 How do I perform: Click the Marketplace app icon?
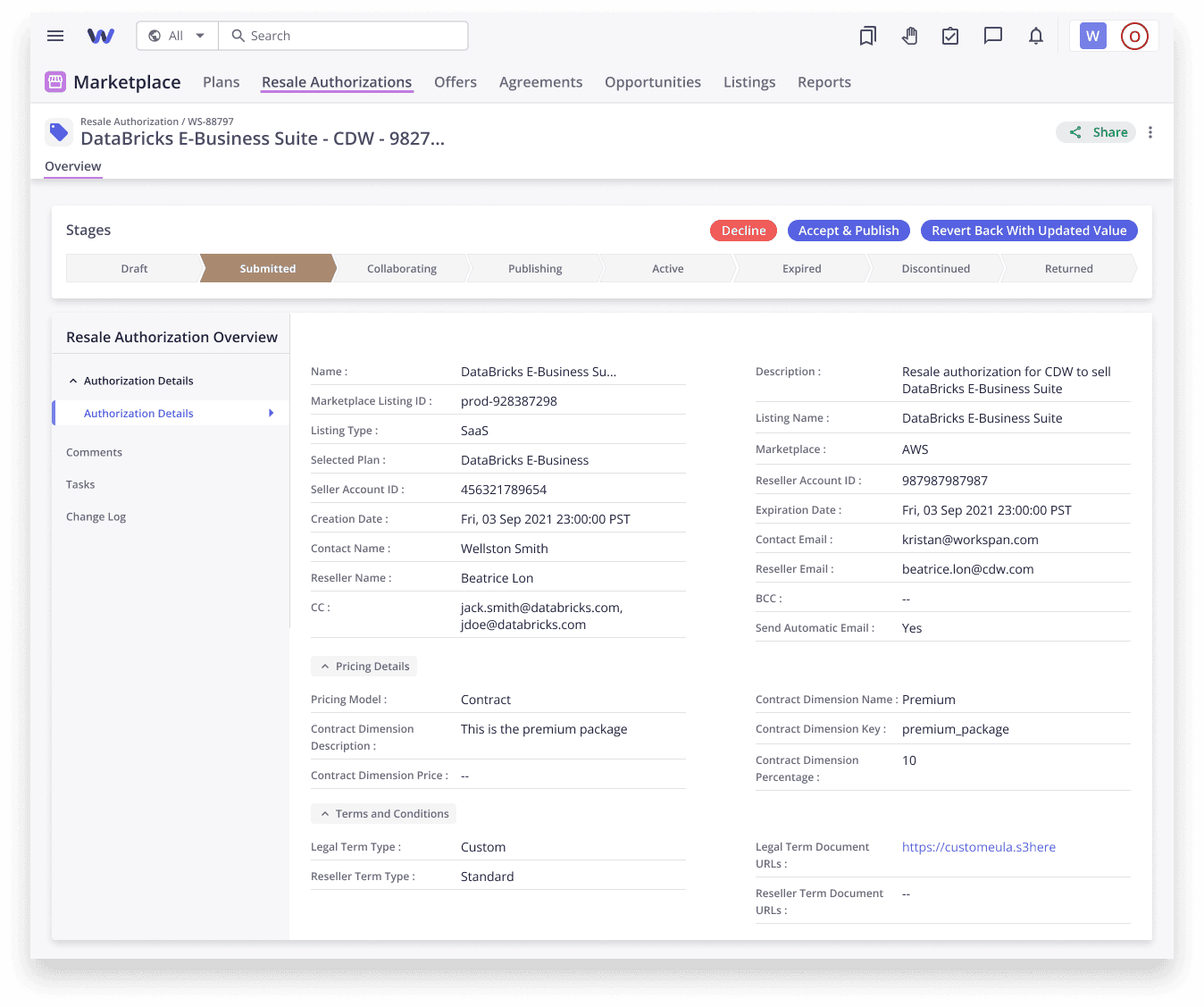click(x=55, y=82)
